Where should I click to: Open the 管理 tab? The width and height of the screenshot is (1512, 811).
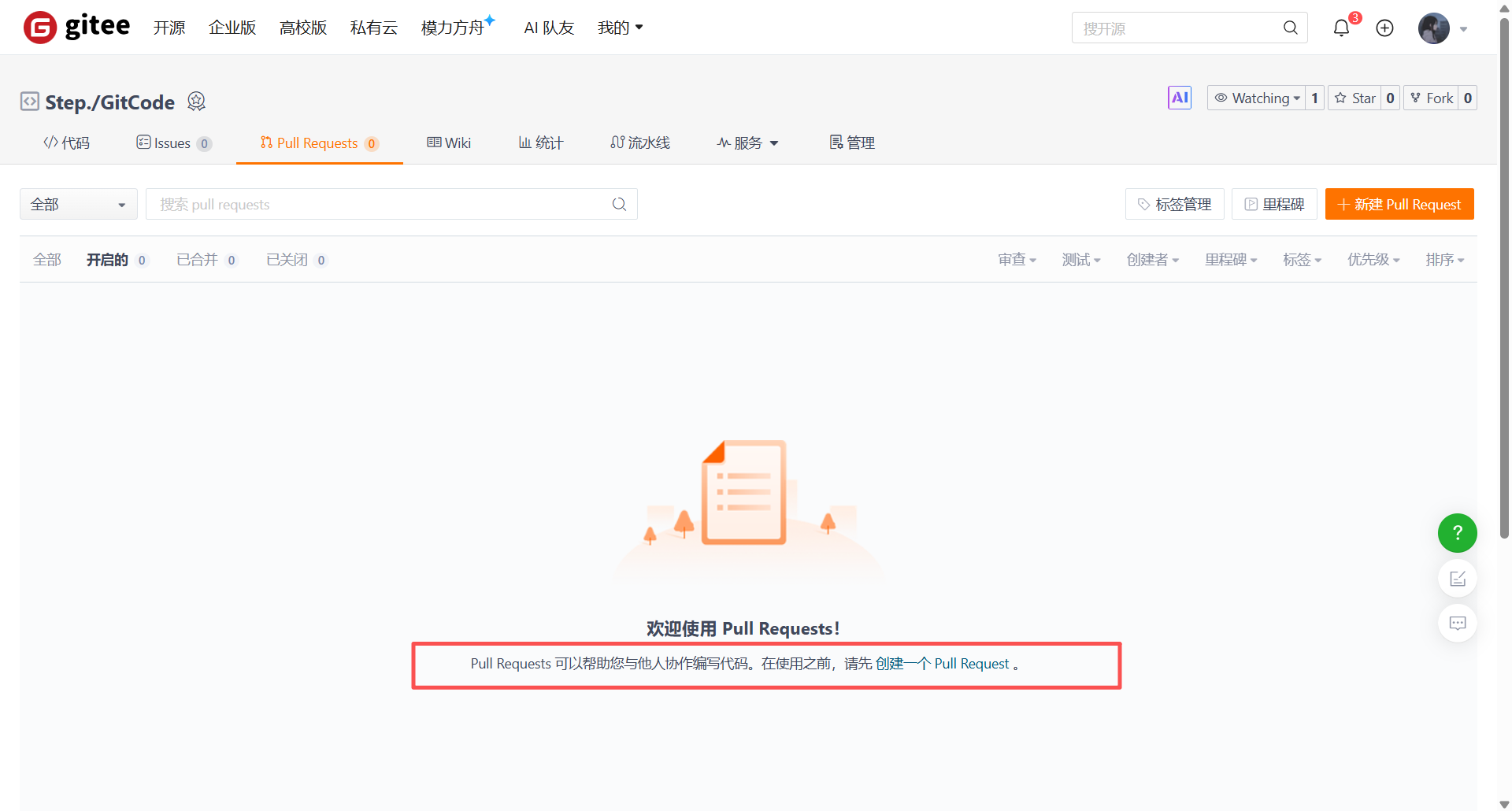[x=852, y=143]
